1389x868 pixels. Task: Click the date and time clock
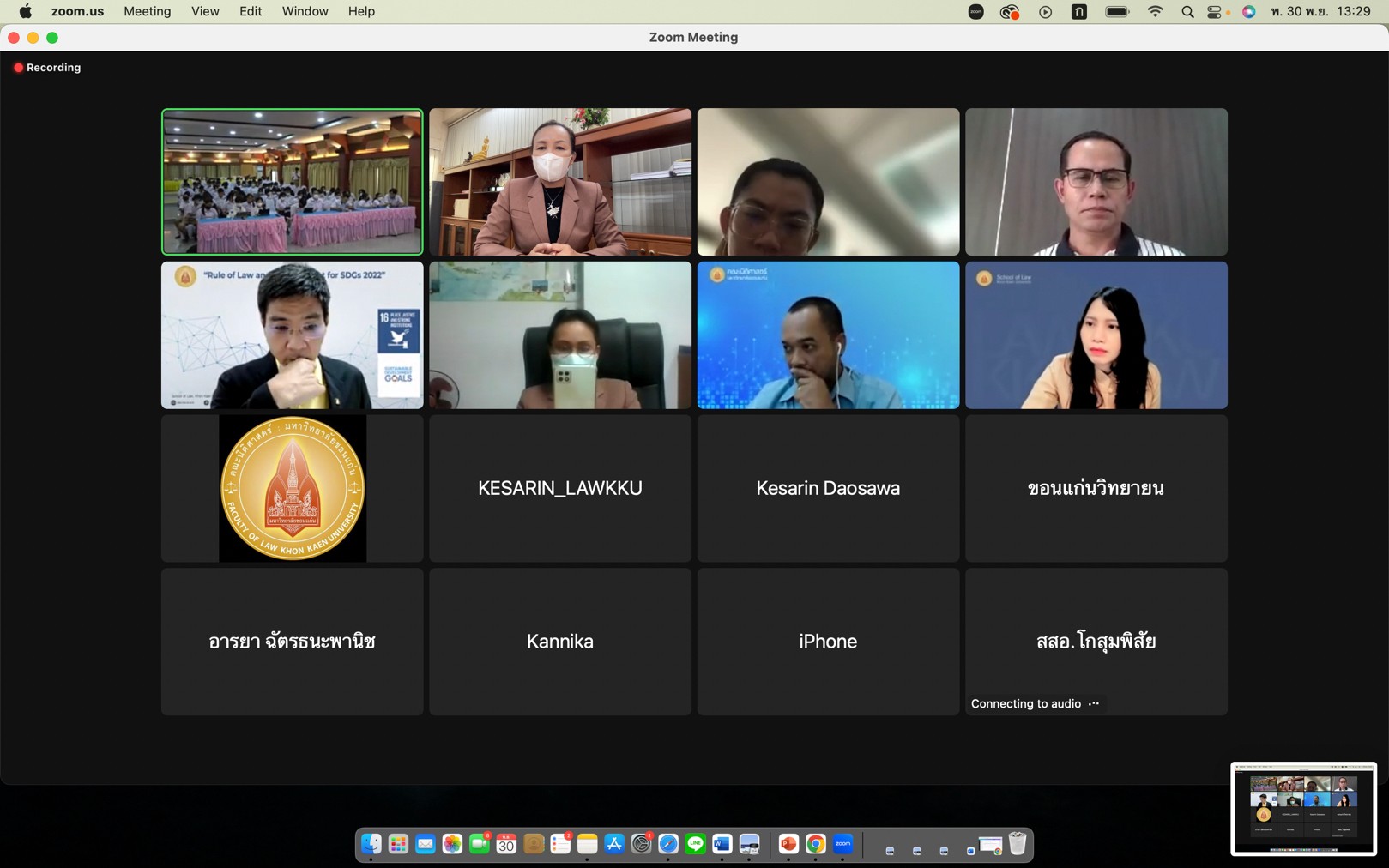(x=1321, y=11)
